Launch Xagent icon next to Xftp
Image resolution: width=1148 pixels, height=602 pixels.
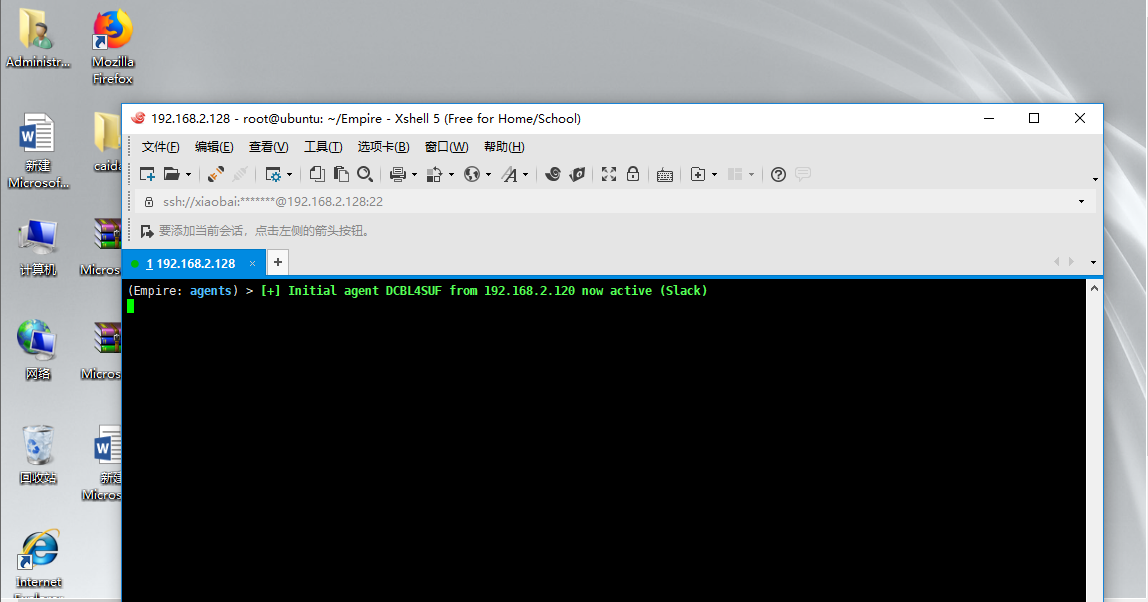tap(577, 174)
